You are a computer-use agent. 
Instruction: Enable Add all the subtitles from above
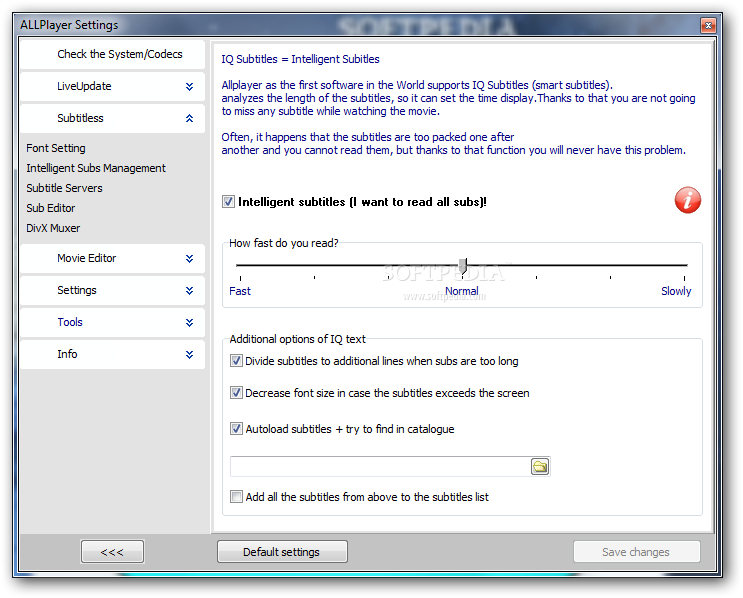coord(236,497)
